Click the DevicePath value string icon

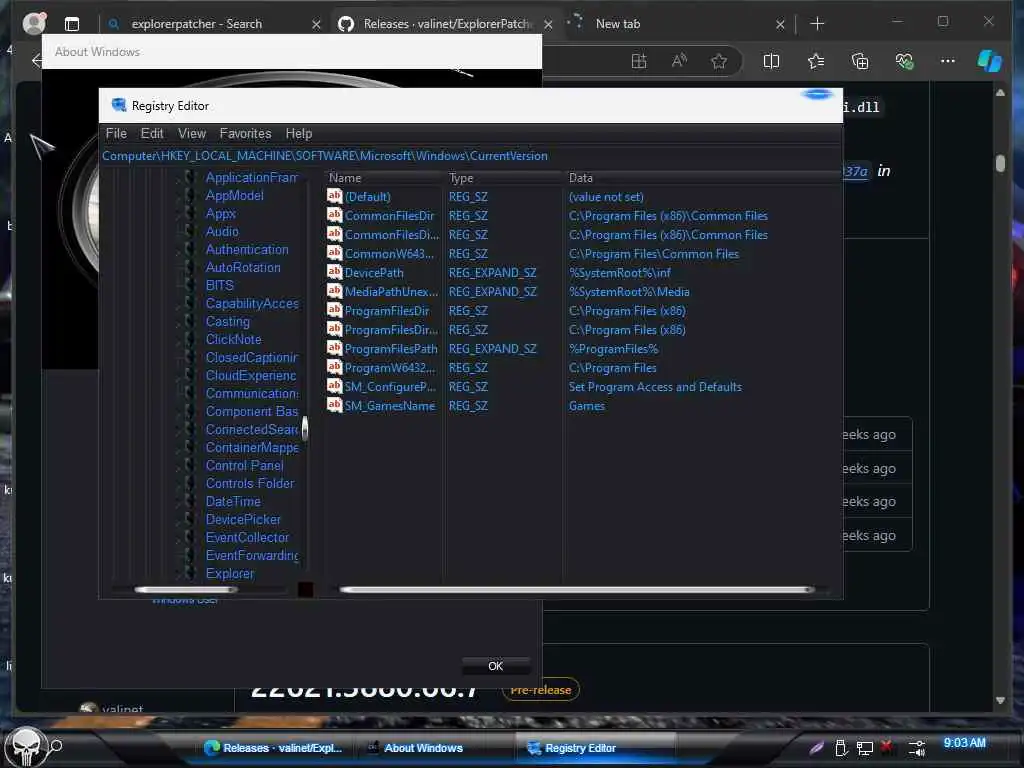click(x=334, y=272)
